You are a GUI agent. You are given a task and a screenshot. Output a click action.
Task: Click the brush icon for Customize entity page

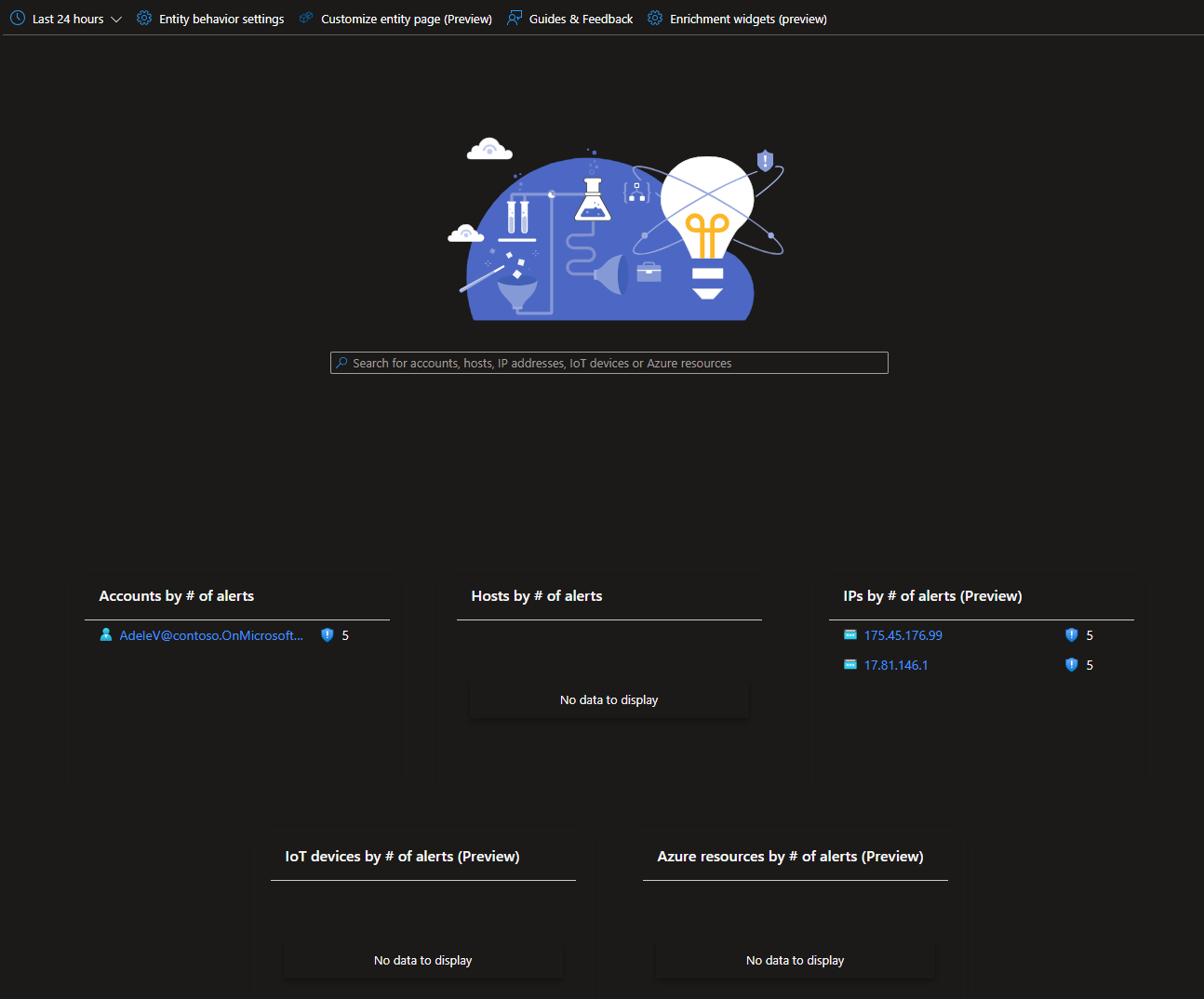point(305,18)
